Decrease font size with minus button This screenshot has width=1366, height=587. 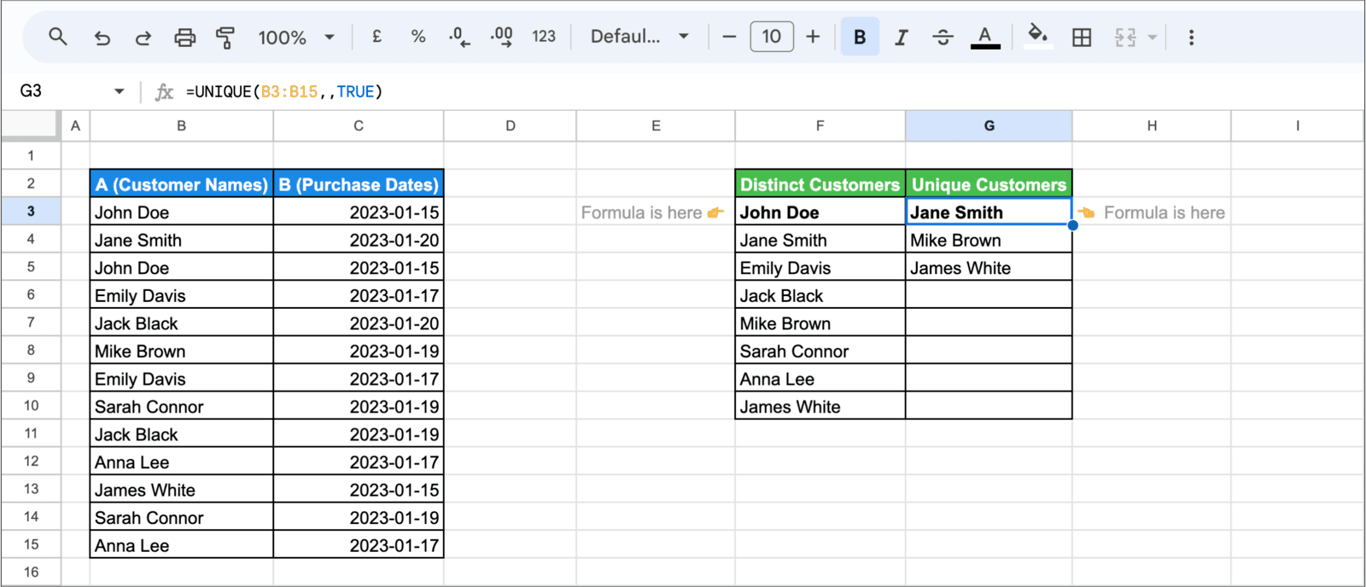point(729,37)
